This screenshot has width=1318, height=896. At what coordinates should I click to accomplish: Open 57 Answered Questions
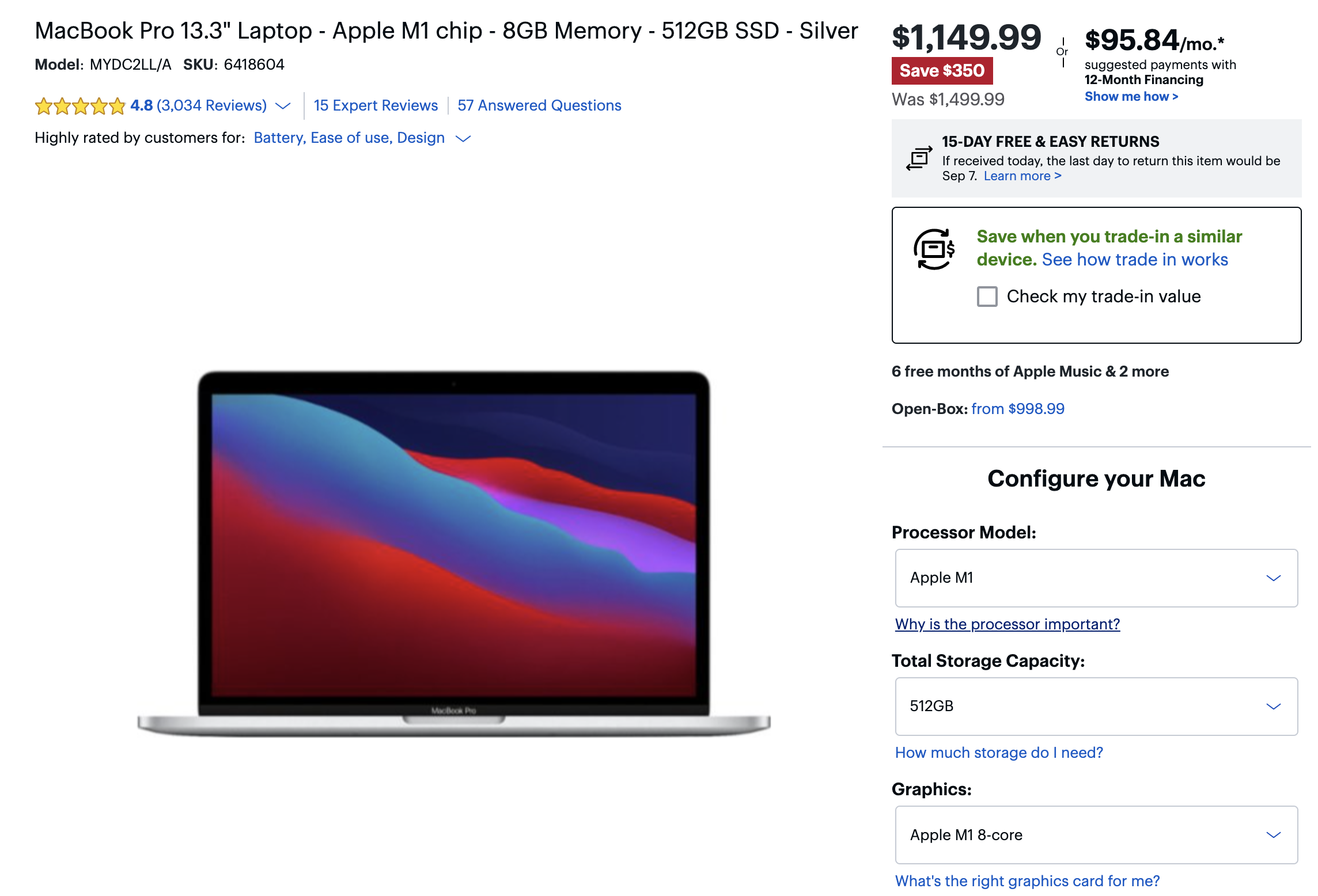pos(539,106)
